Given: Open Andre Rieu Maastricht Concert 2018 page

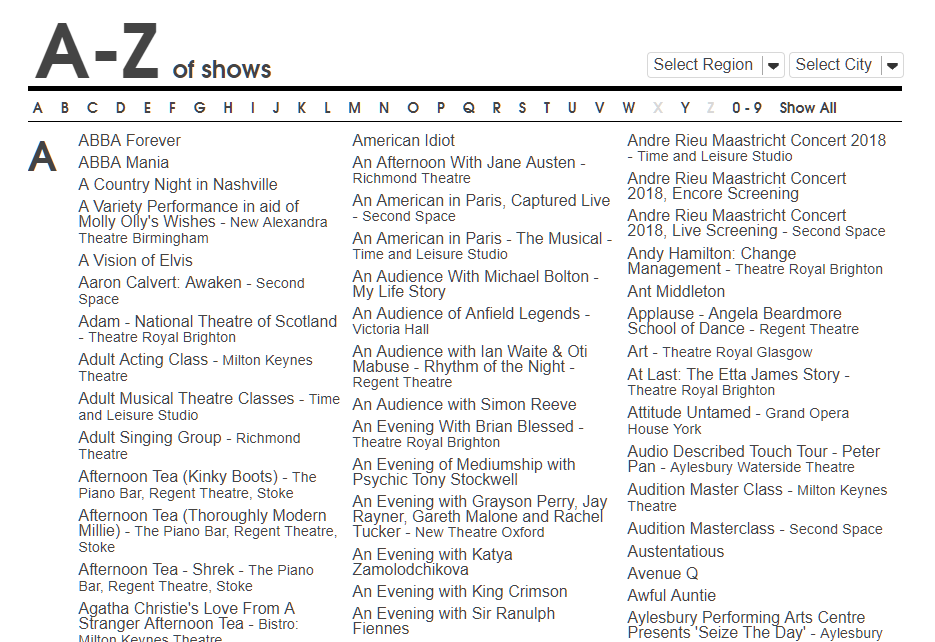Looking at the screenshot, I should (x=754, y=141).
